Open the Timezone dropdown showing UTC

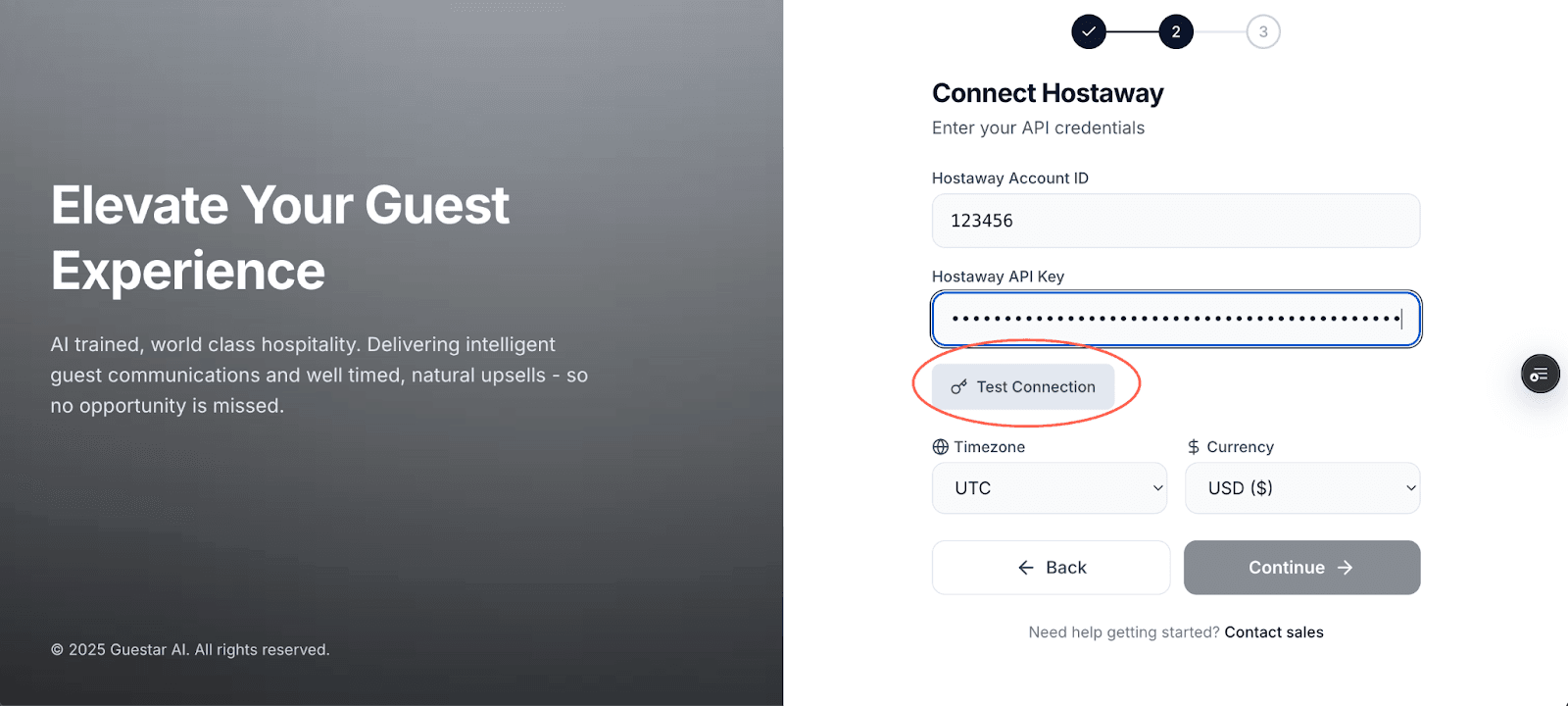[x=1049, y=487]
